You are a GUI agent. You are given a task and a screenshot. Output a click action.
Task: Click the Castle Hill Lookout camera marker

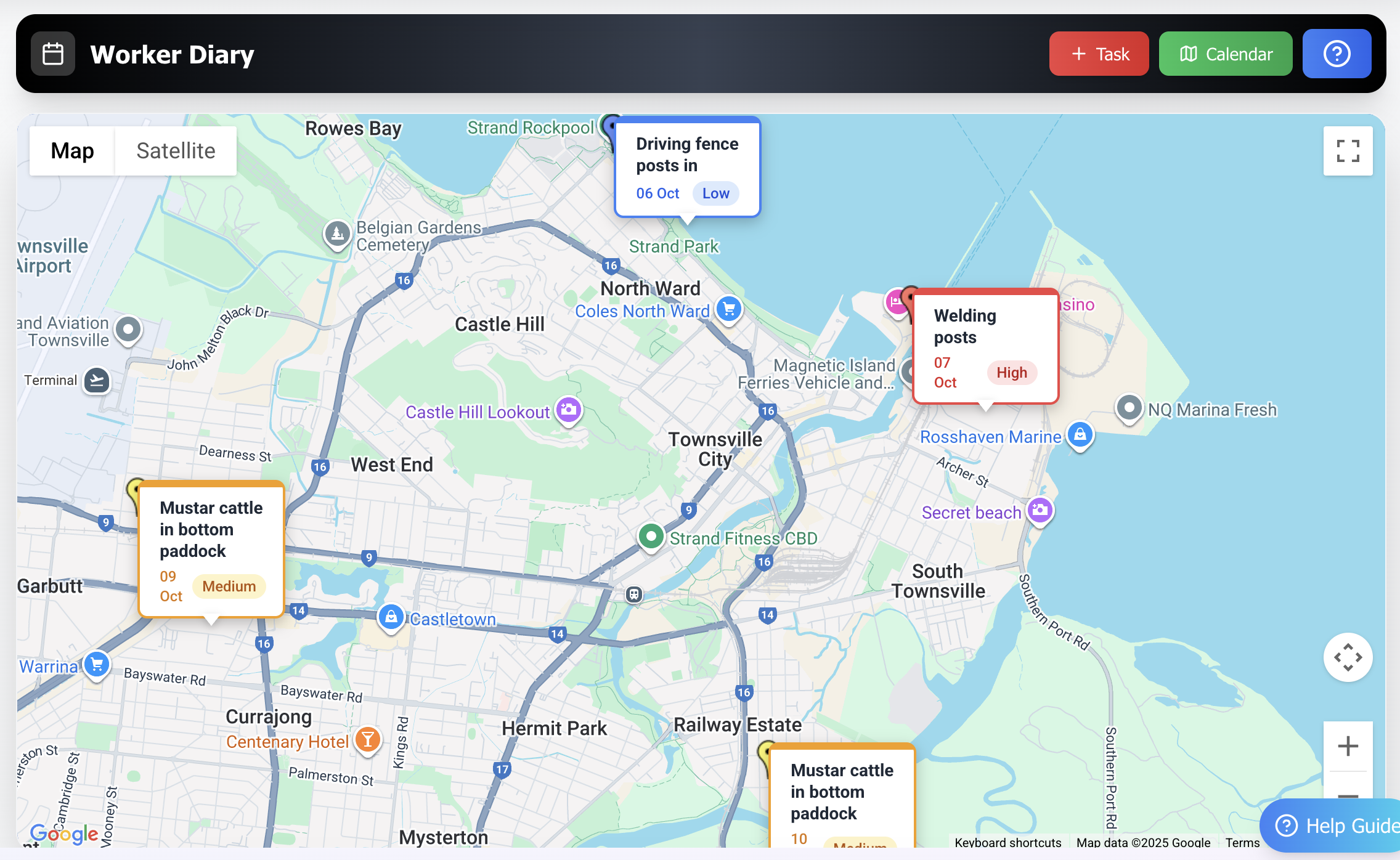click(569, 410)
